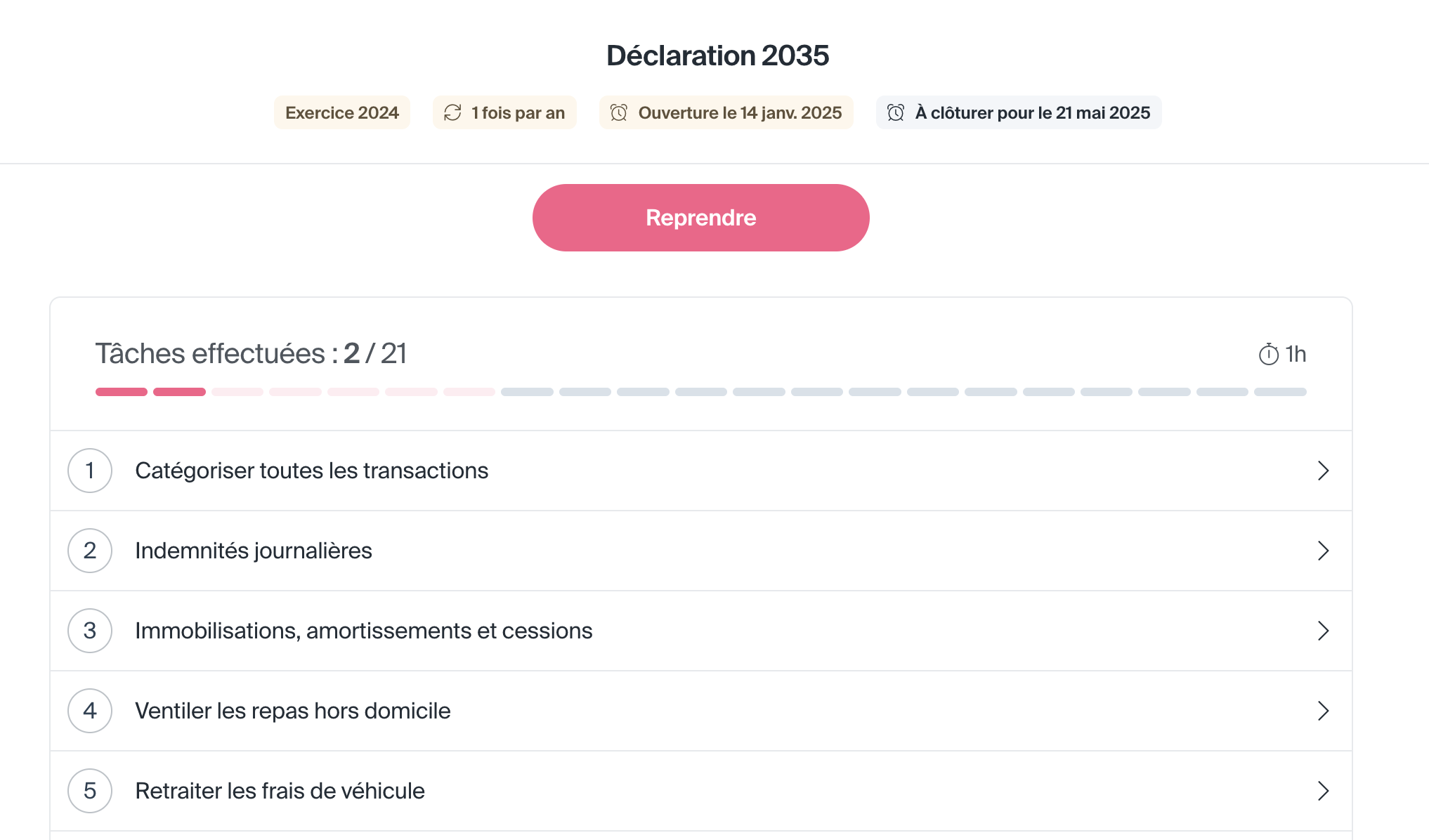Click the refresh icon beside '1 fois par an'
Screen dimensions: 1429x840
pyautogui.click(x=452, y=112)
